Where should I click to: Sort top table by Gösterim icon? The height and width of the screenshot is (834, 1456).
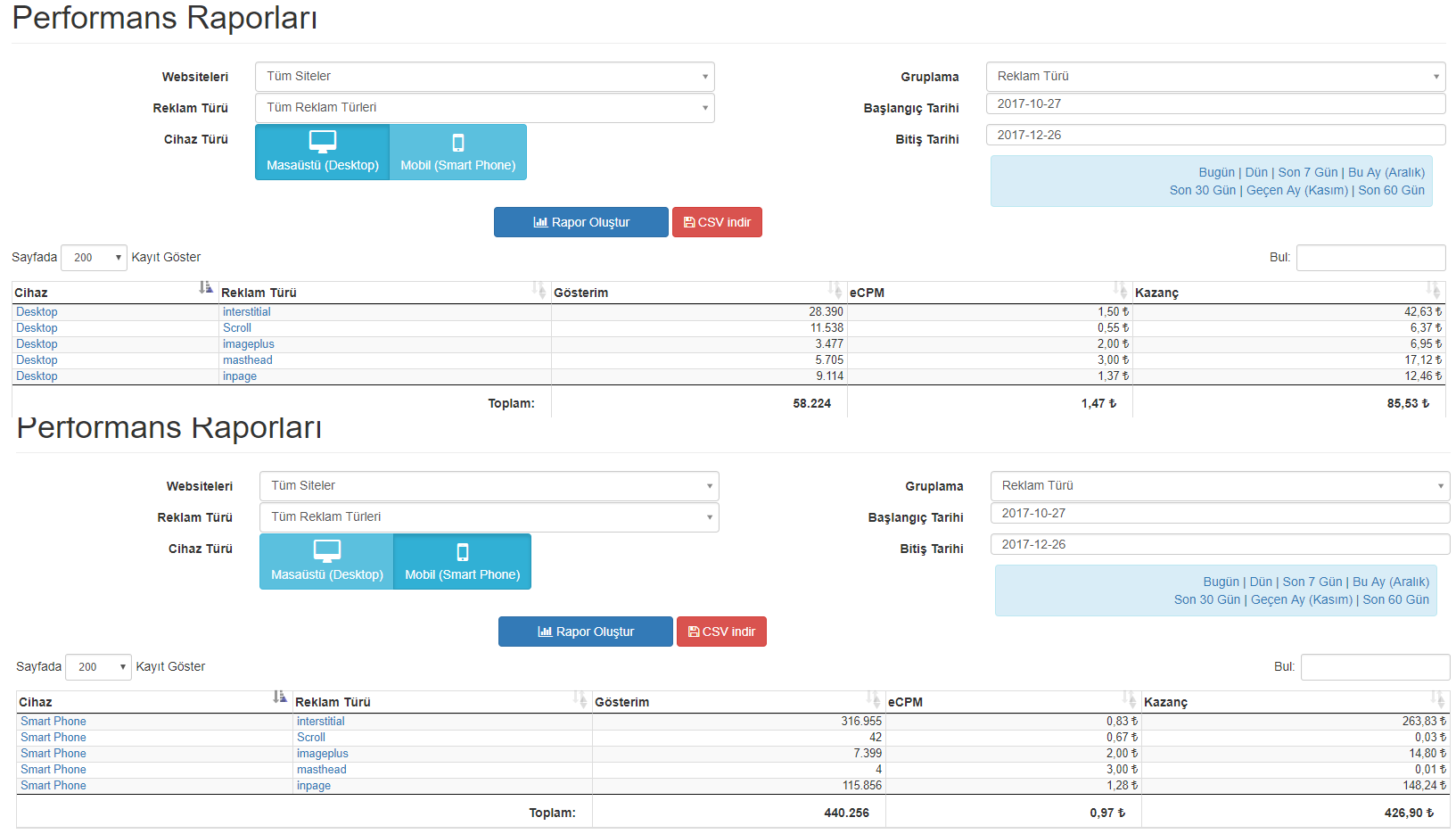click(x=835, y=288)
